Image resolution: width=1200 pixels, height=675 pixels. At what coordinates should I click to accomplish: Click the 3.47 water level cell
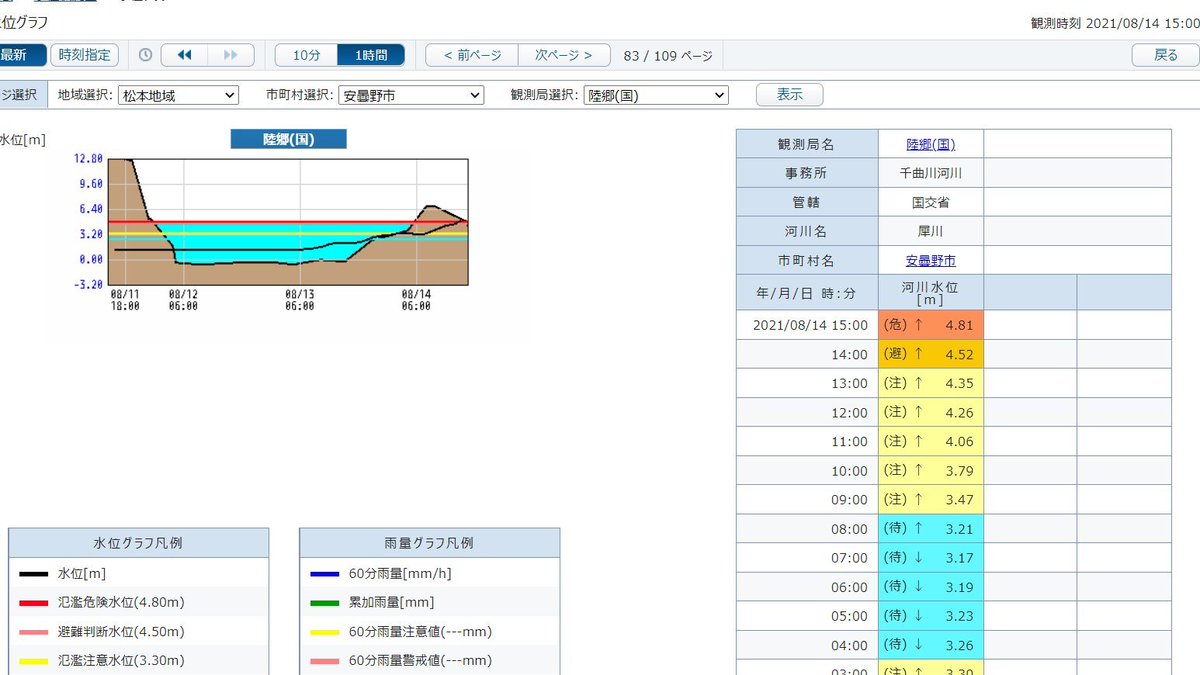[930, 499]
